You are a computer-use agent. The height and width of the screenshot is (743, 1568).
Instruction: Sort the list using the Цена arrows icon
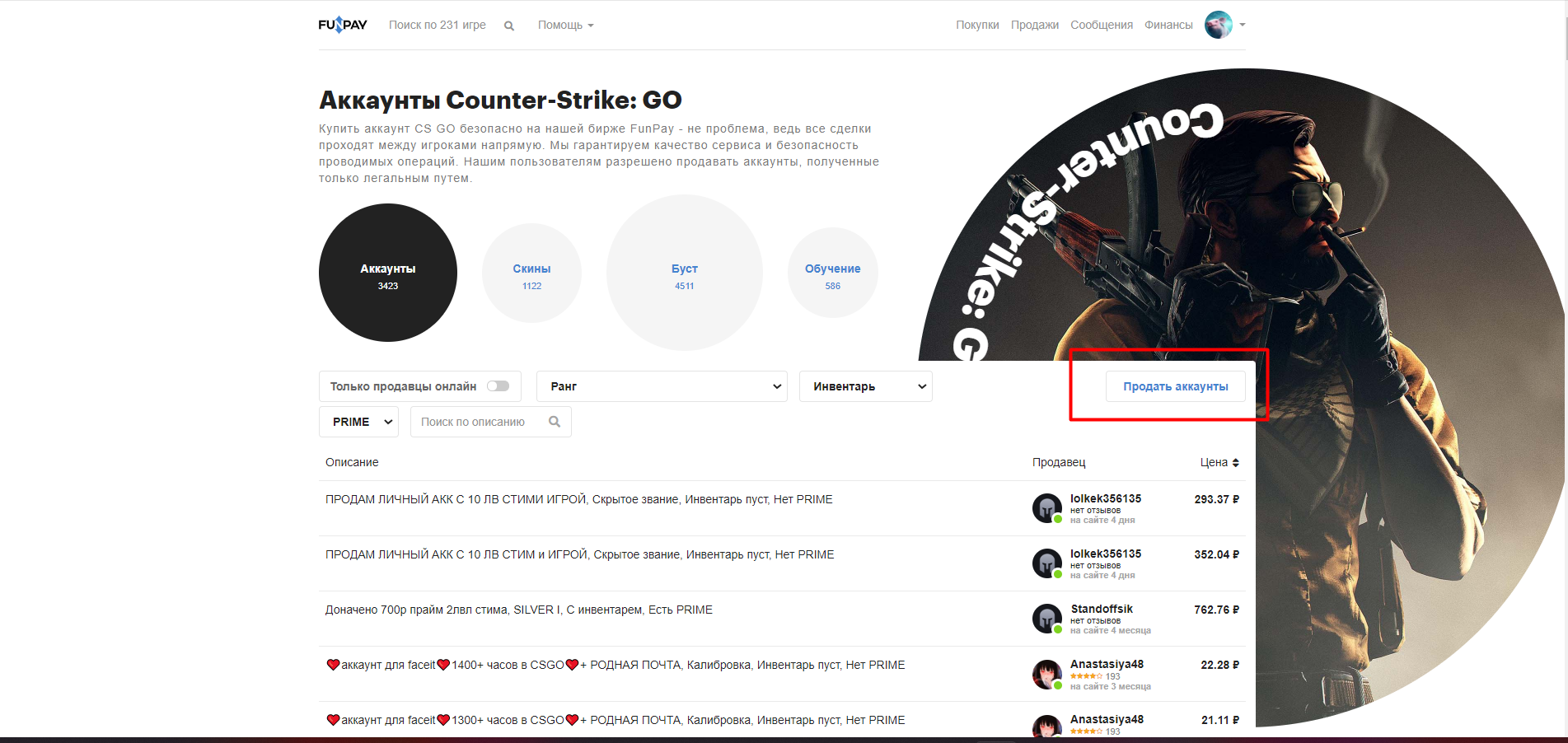coord(1235,462)
